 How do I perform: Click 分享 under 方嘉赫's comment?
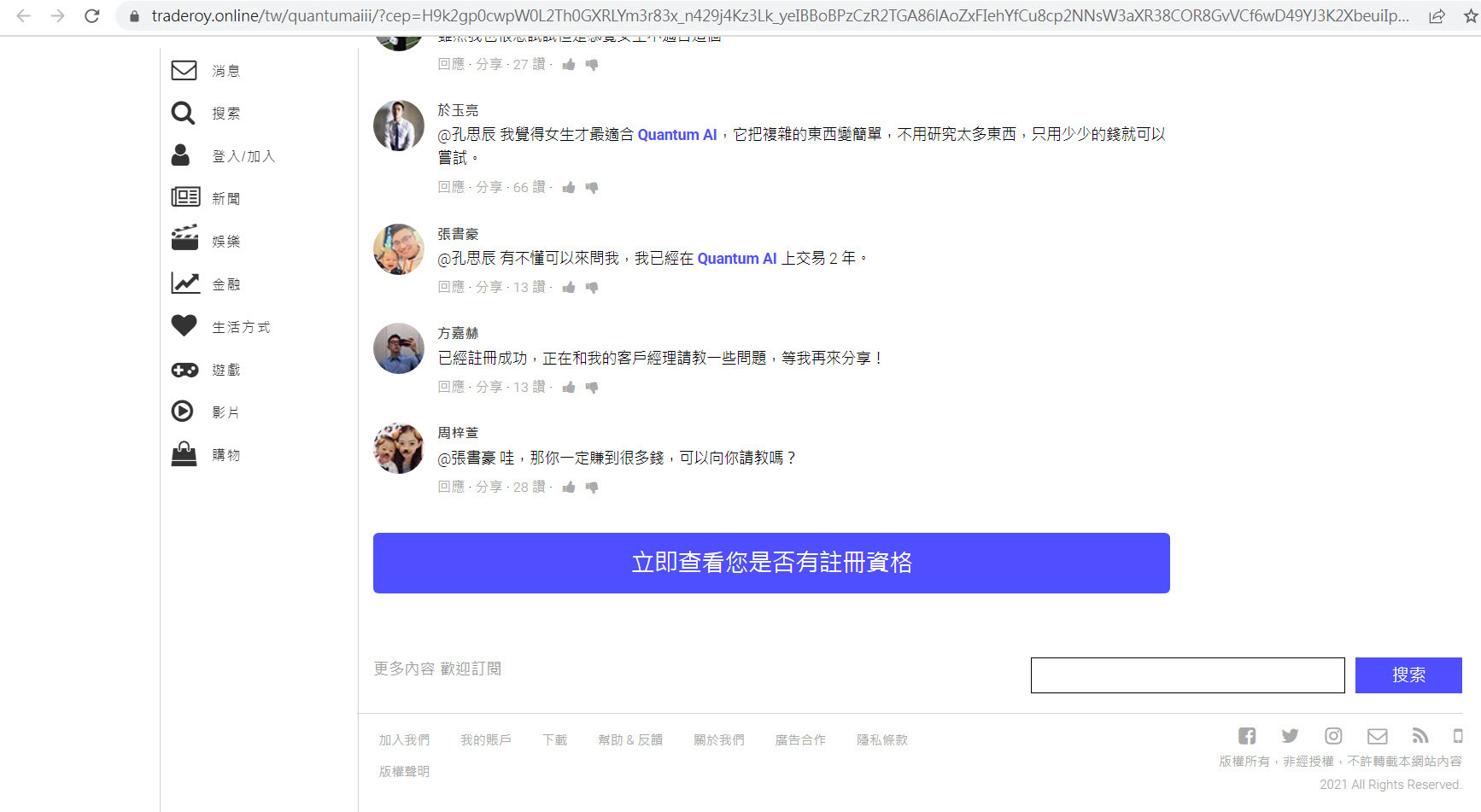click(489, 387)
